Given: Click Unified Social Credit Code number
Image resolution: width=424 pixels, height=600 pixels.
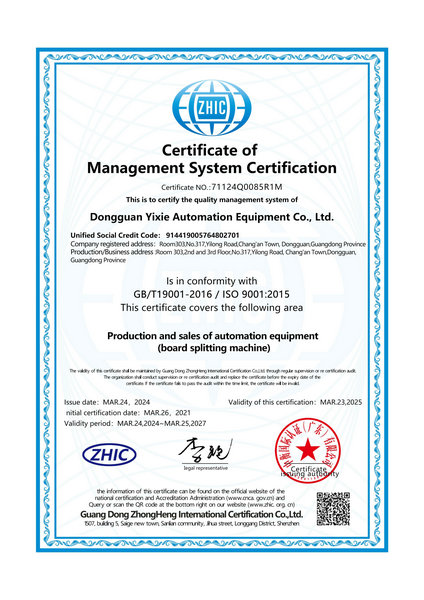Looking at the screenshot, I should (202, 235).
